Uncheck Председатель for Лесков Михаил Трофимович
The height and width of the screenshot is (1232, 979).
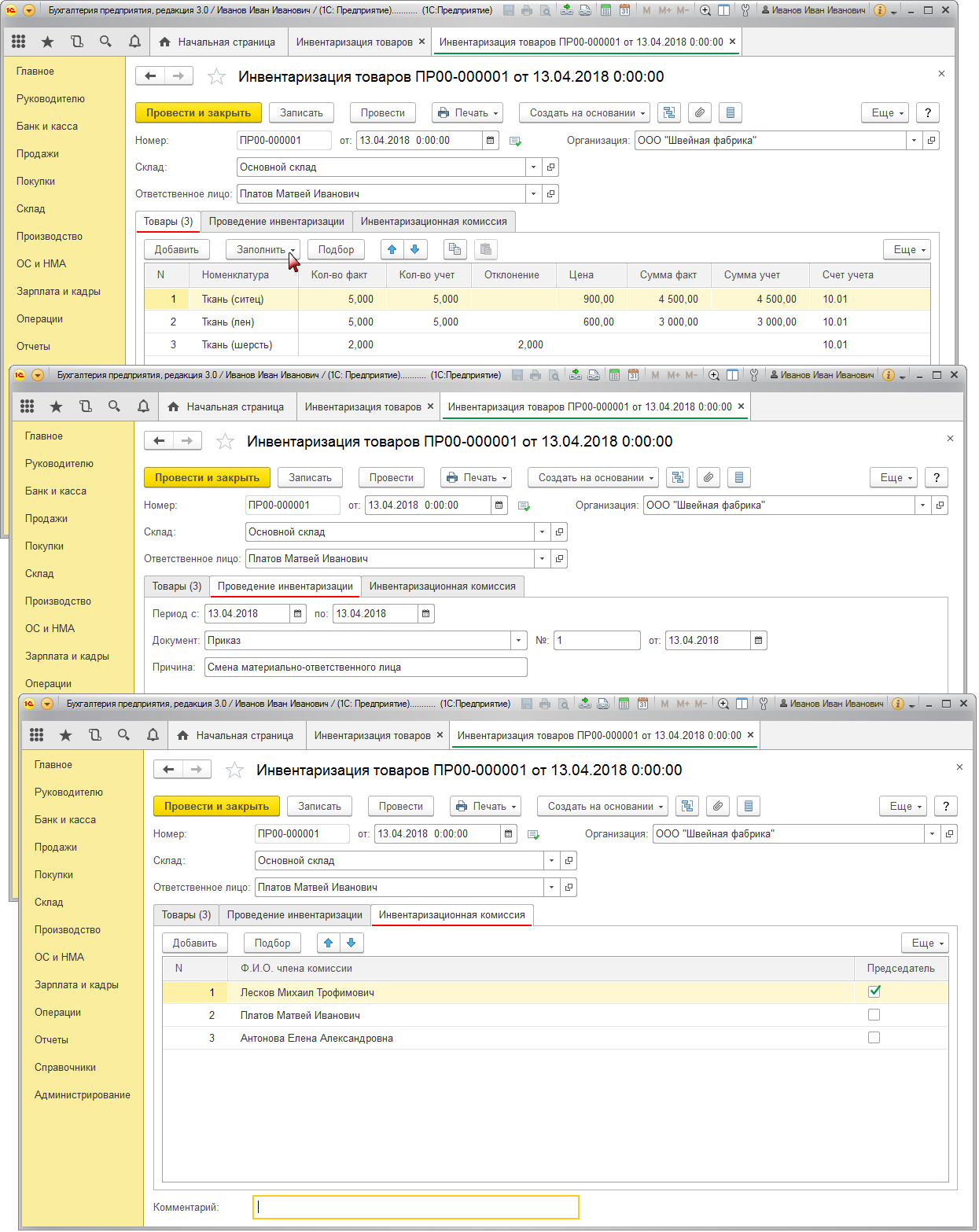click(874, 991)
